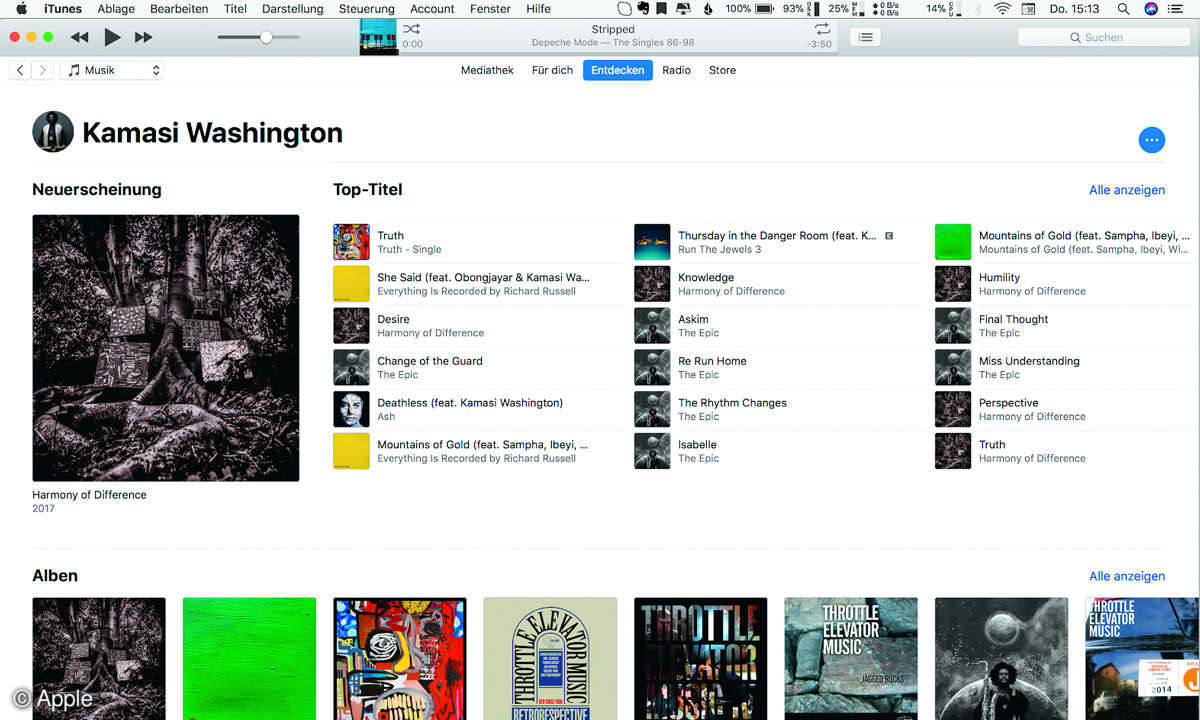This screenshot has width=1200, height=720.
Task: Go back with the left chevron
Action: coord(20,70)
